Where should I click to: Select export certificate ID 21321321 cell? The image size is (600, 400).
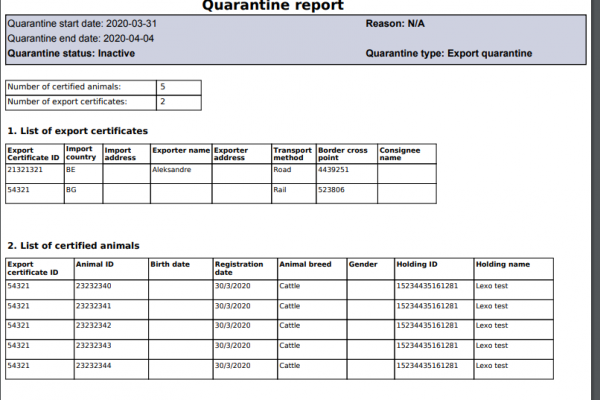[26, 170]
